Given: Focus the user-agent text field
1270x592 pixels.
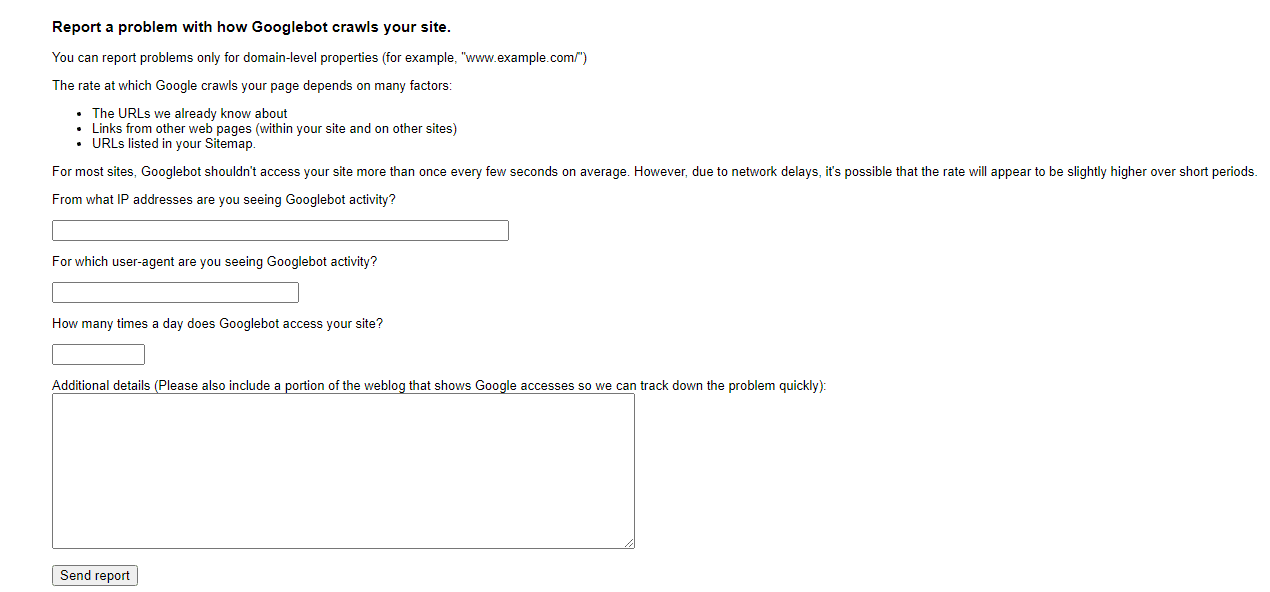Looking at the screenshot, I should [175, 293].
